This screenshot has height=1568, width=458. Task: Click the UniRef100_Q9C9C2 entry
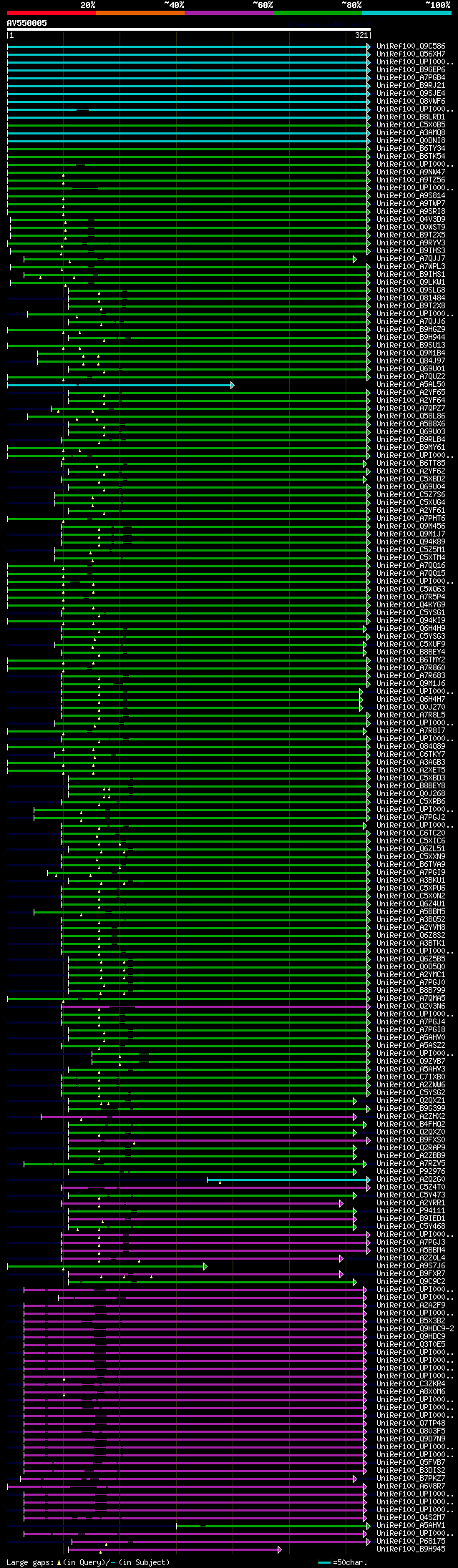coord(411,1282)
